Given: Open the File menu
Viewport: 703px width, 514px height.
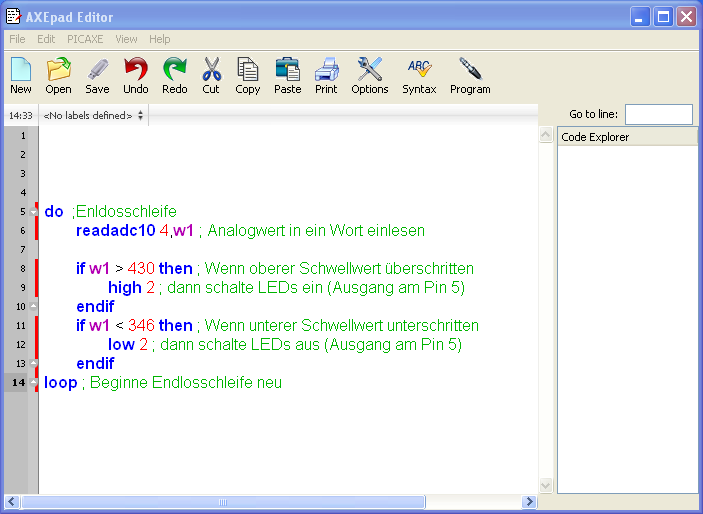Looking at the screenshot, I should tap(17, 39).
